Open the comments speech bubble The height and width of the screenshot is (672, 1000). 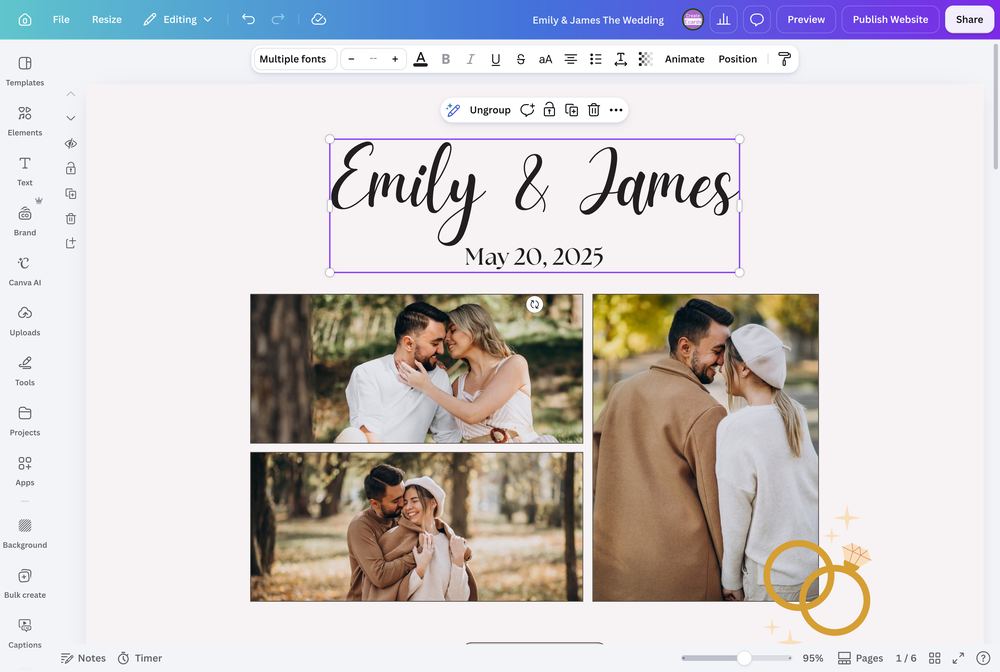(756, 20)
